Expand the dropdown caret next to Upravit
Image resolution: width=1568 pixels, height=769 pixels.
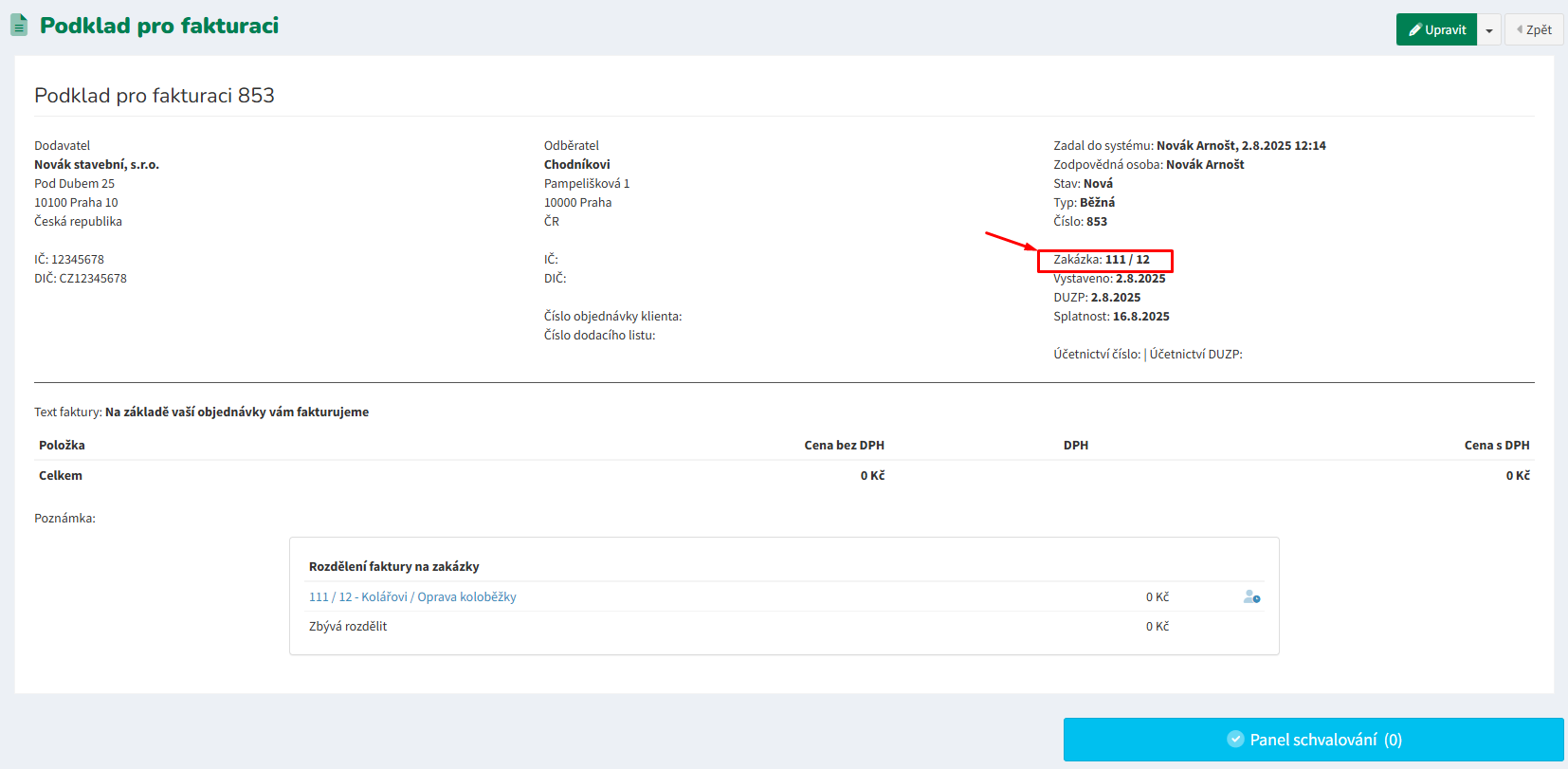pos(1489,30)
